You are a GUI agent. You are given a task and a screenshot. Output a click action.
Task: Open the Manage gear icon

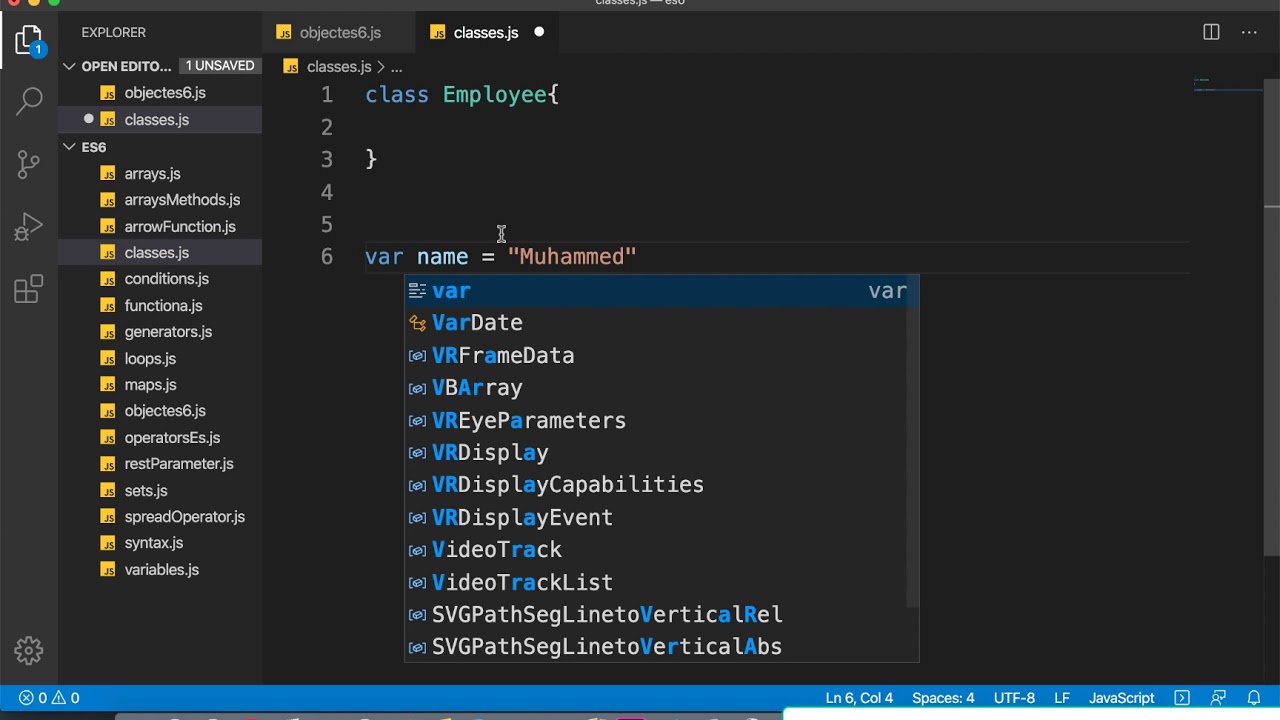tap(29, 651)
